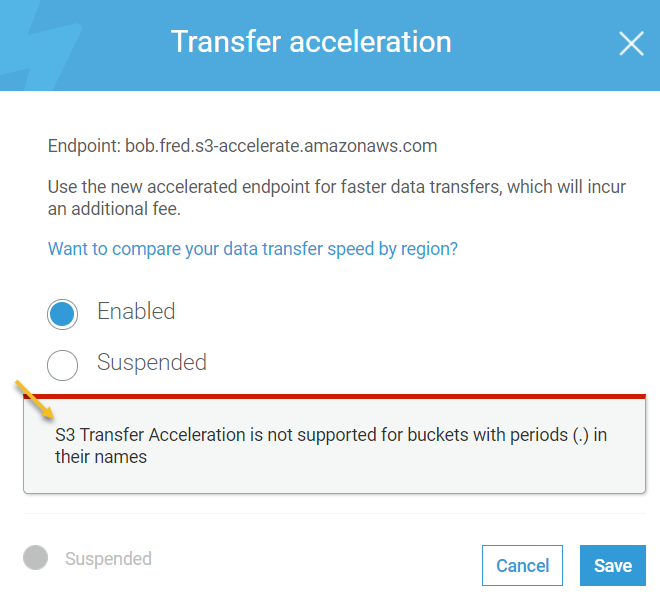This screenshot has height=601, width=660.
Task: Click the Suspended label beside the radio
Action: pyautogui.click(x=152, y=363)
